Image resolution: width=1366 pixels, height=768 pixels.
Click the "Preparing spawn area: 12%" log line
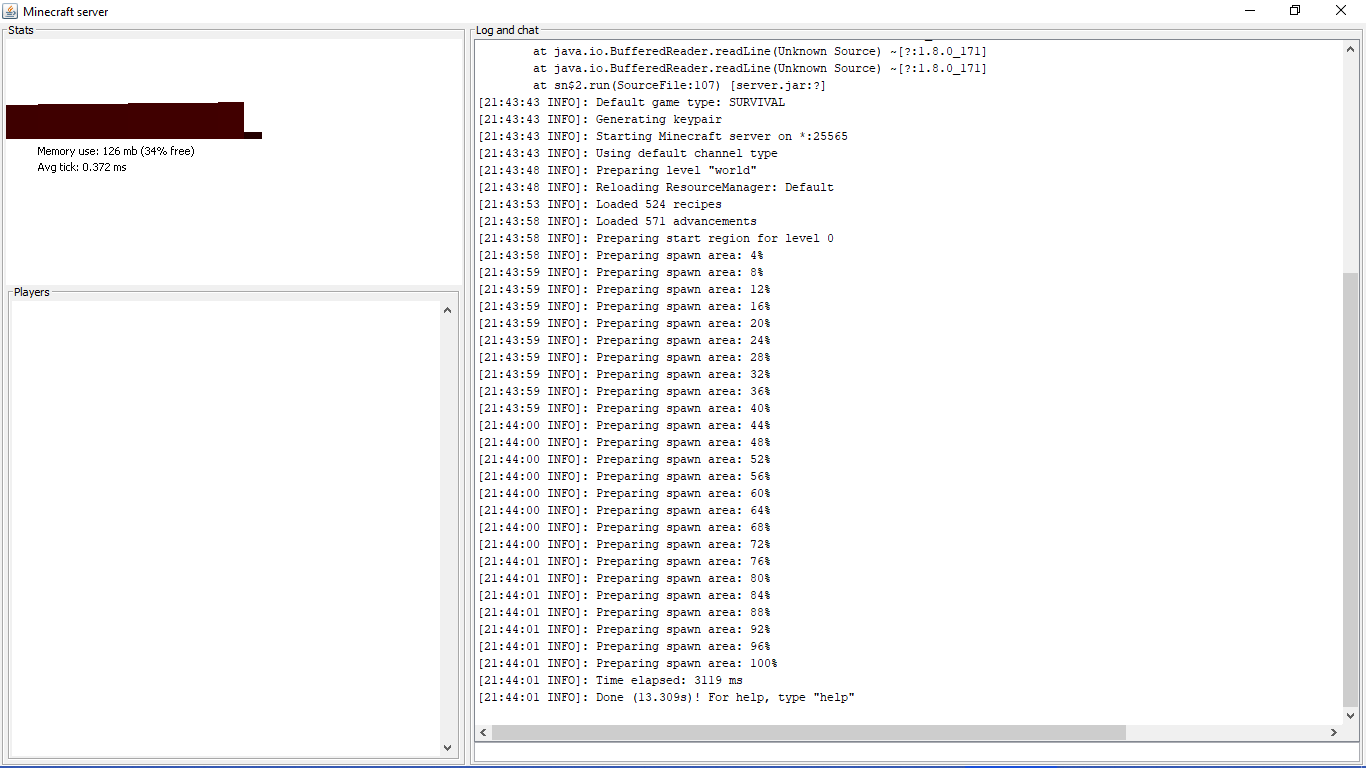[x=624, y=289]
